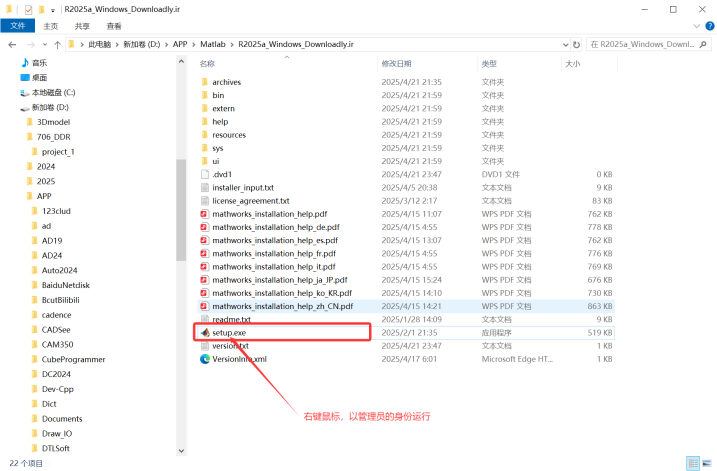The height and width of the screenshot is (471, 717).
Task: Click the refresh button beside address bar
Action: coord(577,44)
